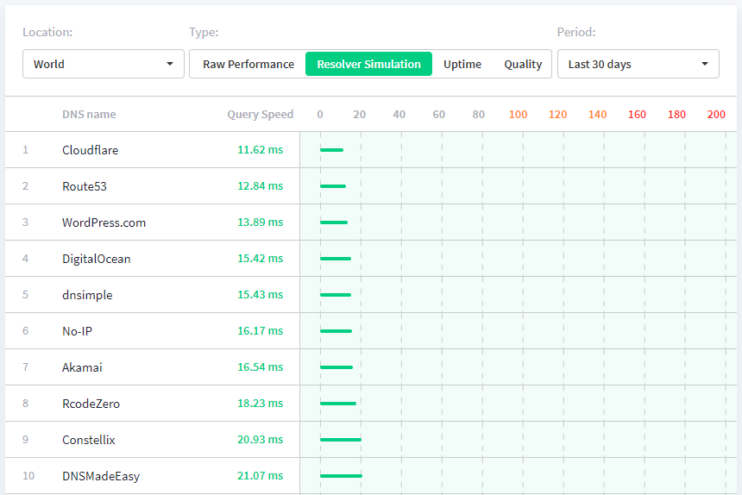Click the Period: label
742x495 pixels.
tap(576, 32)
